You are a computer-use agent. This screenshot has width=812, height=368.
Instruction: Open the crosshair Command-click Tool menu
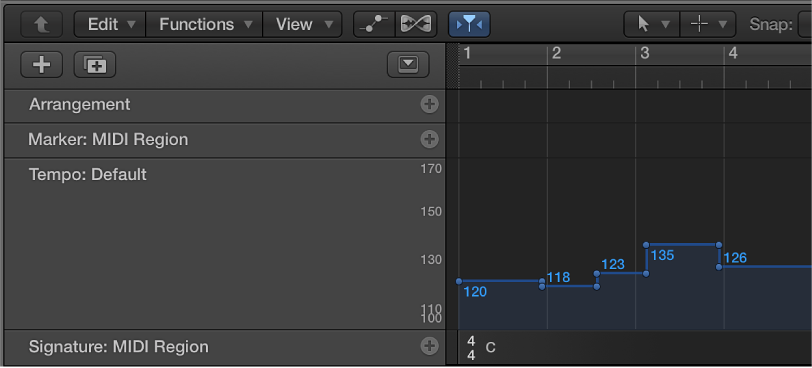tap(707, 24)
